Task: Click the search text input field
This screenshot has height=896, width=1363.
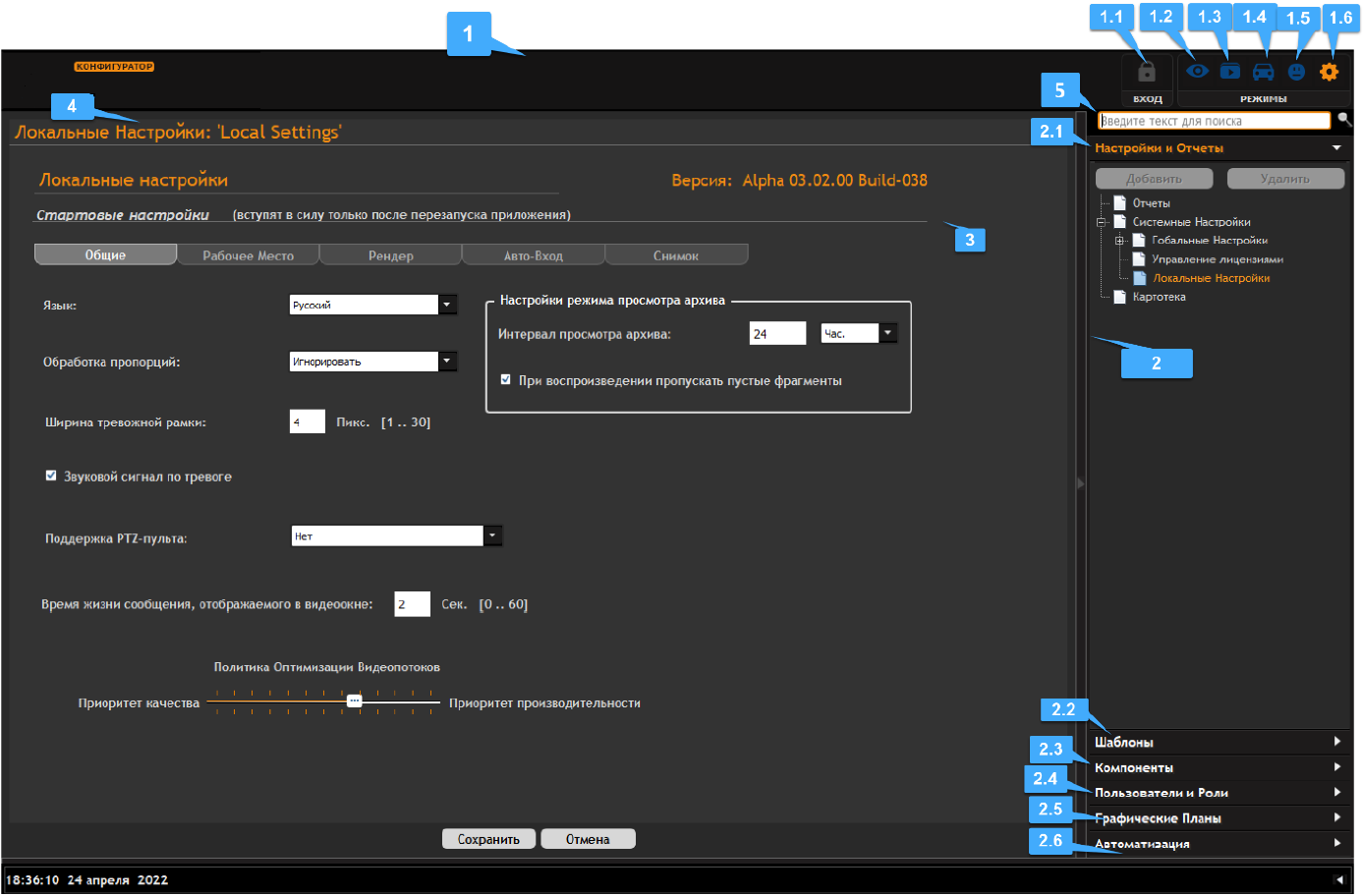Action: coord(1215,121)
